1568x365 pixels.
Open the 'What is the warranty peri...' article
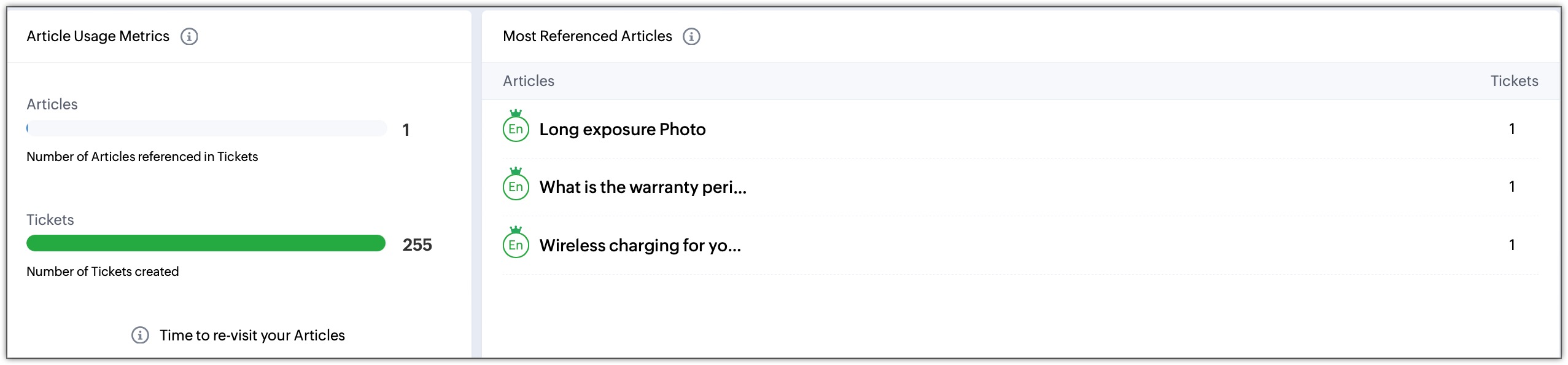[642, 187]
